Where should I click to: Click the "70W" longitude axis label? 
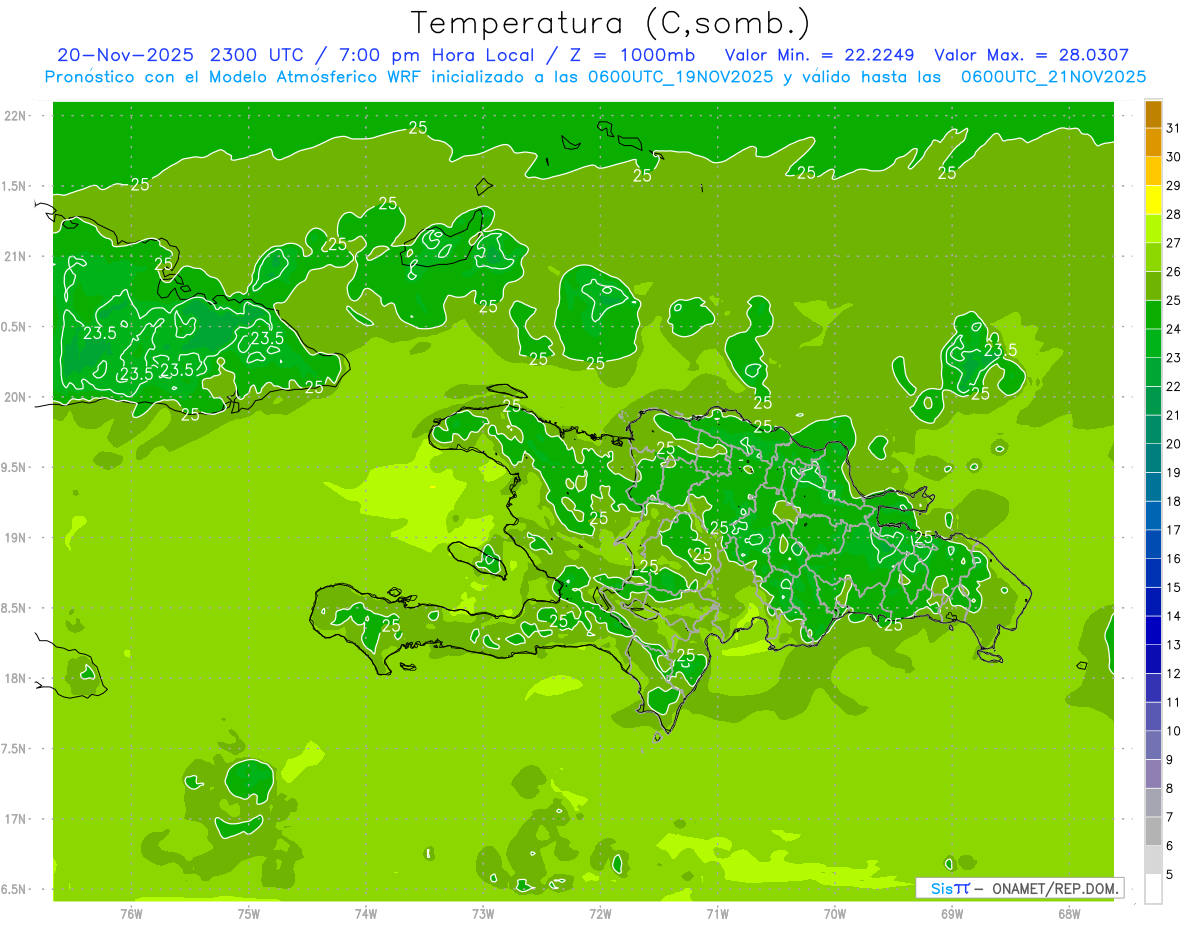click(x=835, y=913)
